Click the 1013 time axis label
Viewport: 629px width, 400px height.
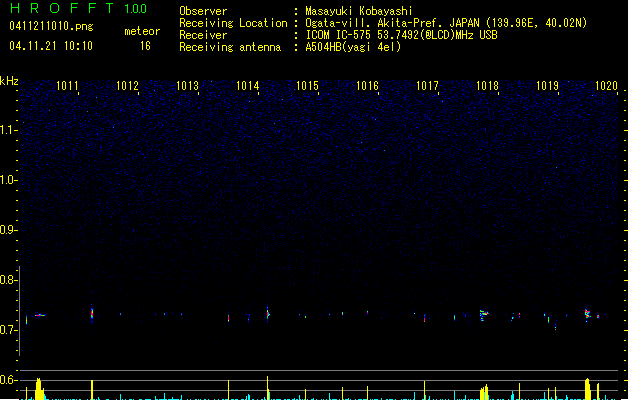coord(187,86)
